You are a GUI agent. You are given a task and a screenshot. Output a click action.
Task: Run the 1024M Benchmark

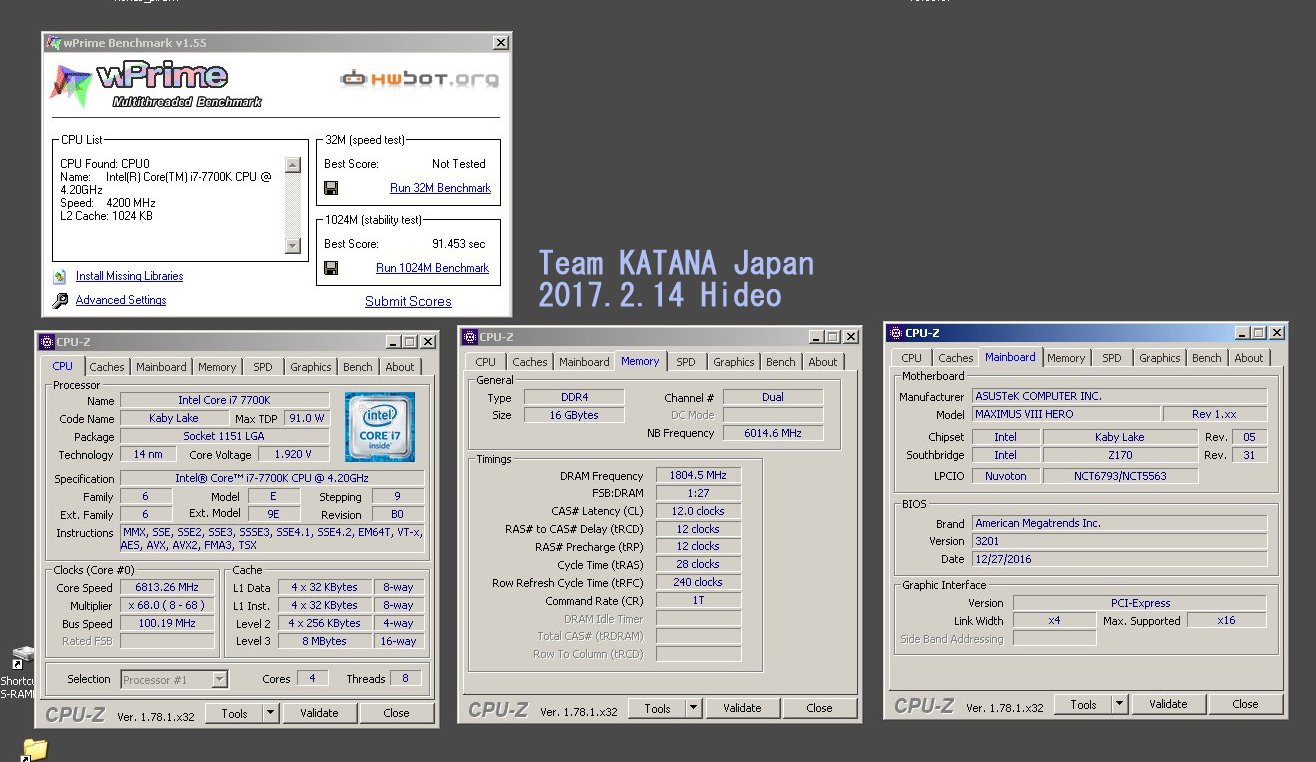click(x=432, y=268)
